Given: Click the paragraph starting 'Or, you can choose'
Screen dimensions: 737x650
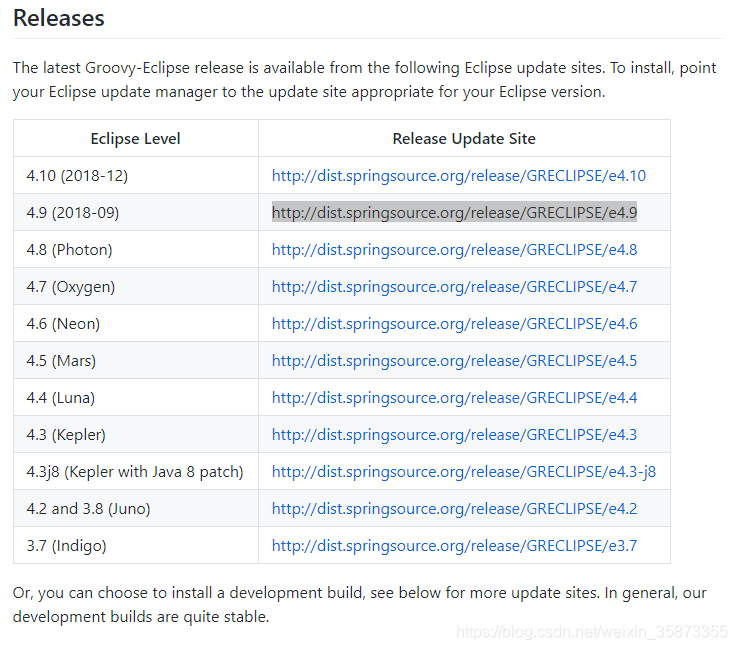Looking at the screenshot, I should tap(360, 605).
